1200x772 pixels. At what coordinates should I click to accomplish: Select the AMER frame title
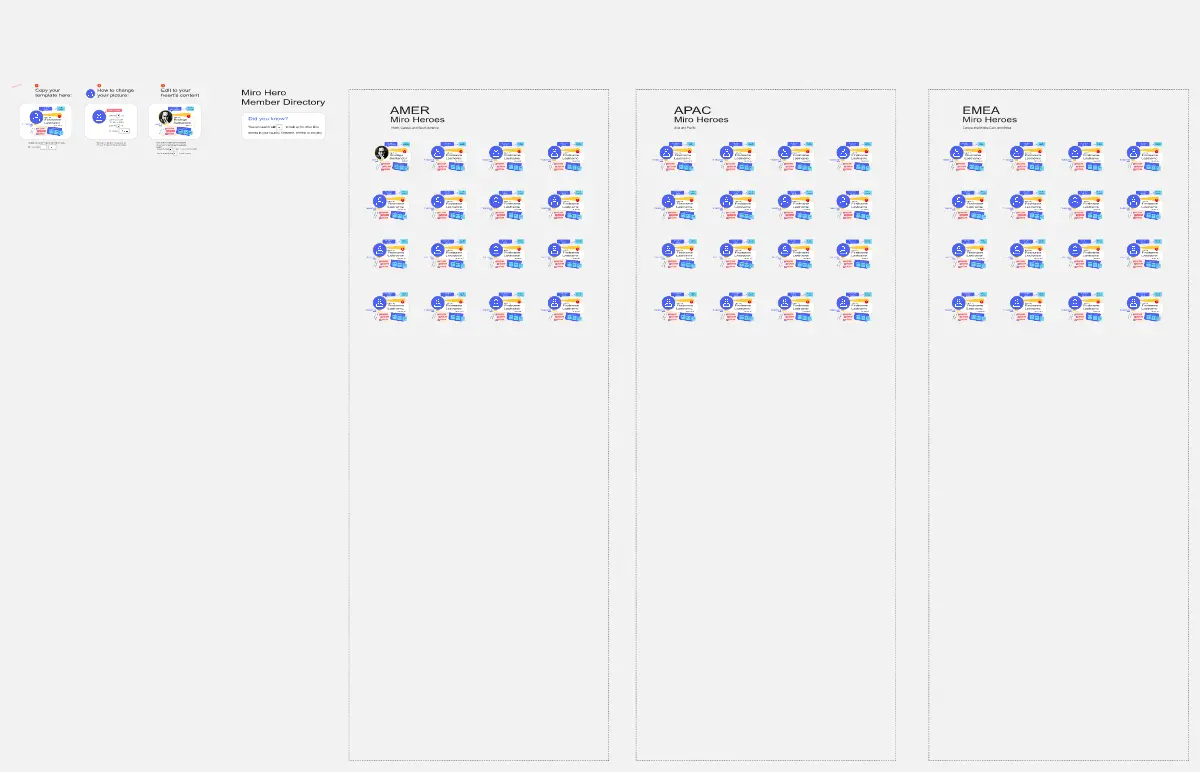(410, 110)
